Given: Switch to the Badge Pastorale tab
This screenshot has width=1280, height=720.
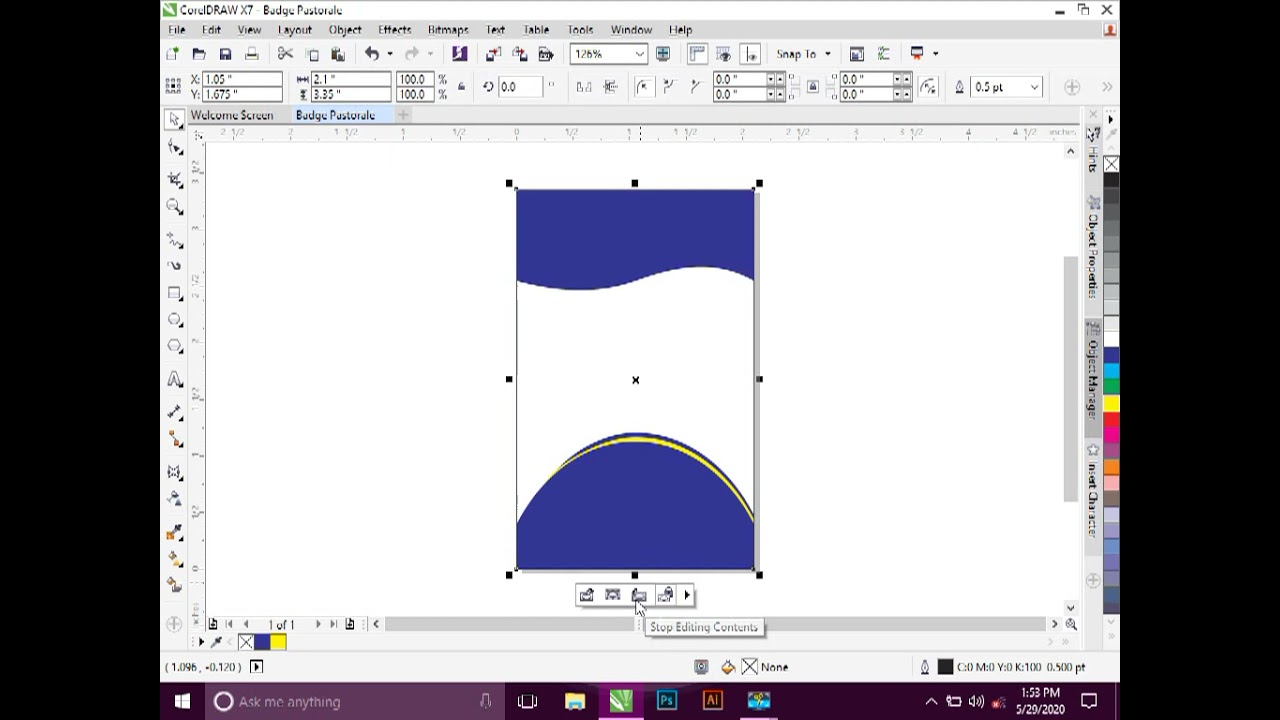Looking at the screenshot, I should [x=335, y=115].
